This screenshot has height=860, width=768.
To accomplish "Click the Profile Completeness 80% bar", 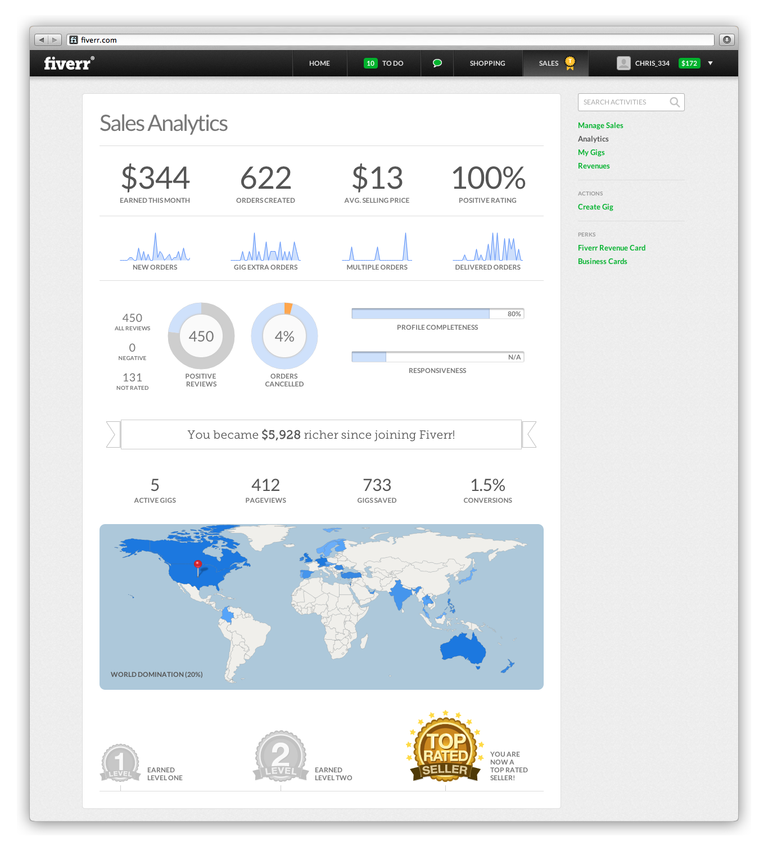I will tap(438, 314).
